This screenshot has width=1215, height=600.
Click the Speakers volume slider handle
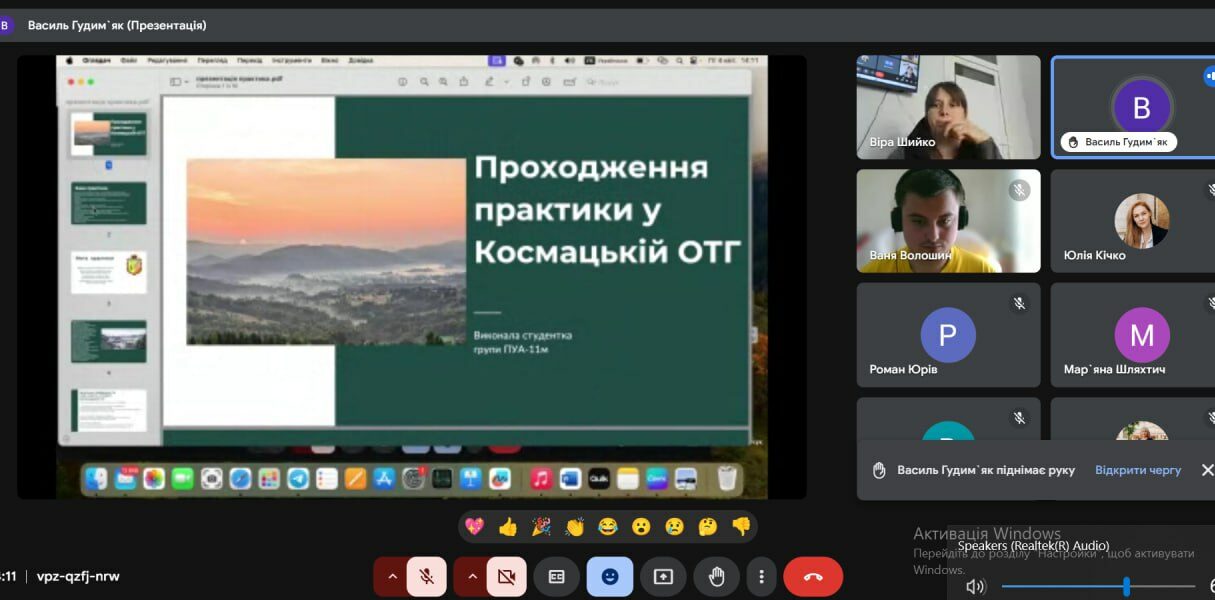tap(1126, 586)
